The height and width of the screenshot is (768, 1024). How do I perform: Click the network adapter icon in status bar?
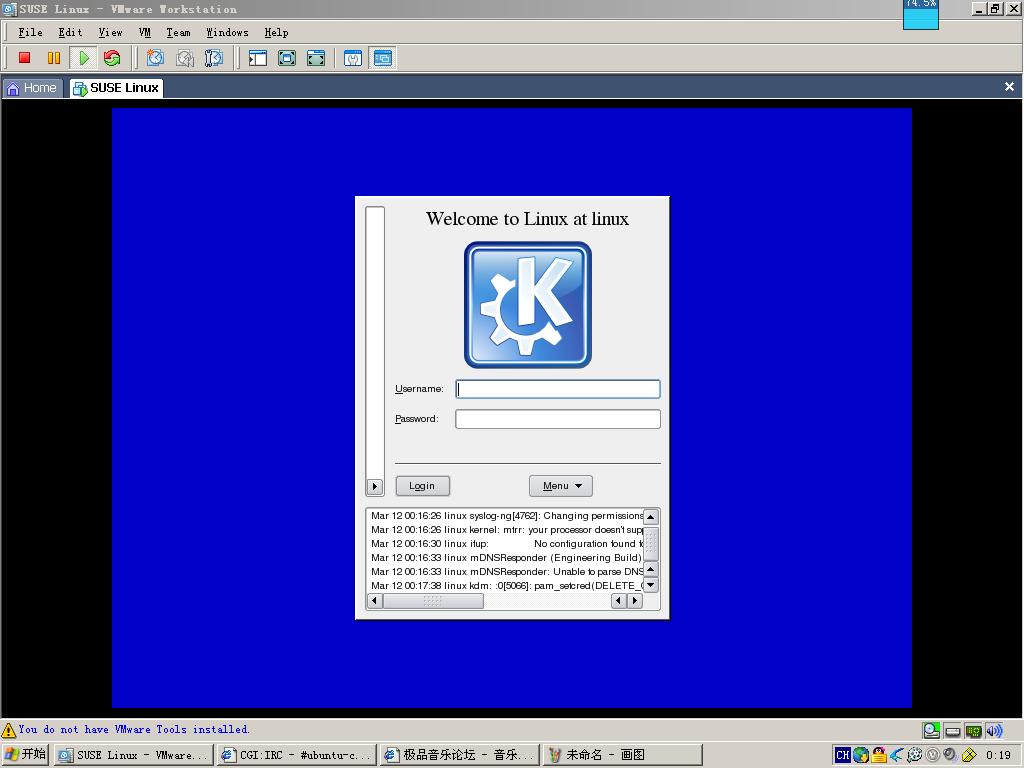[x=973, y=730]
